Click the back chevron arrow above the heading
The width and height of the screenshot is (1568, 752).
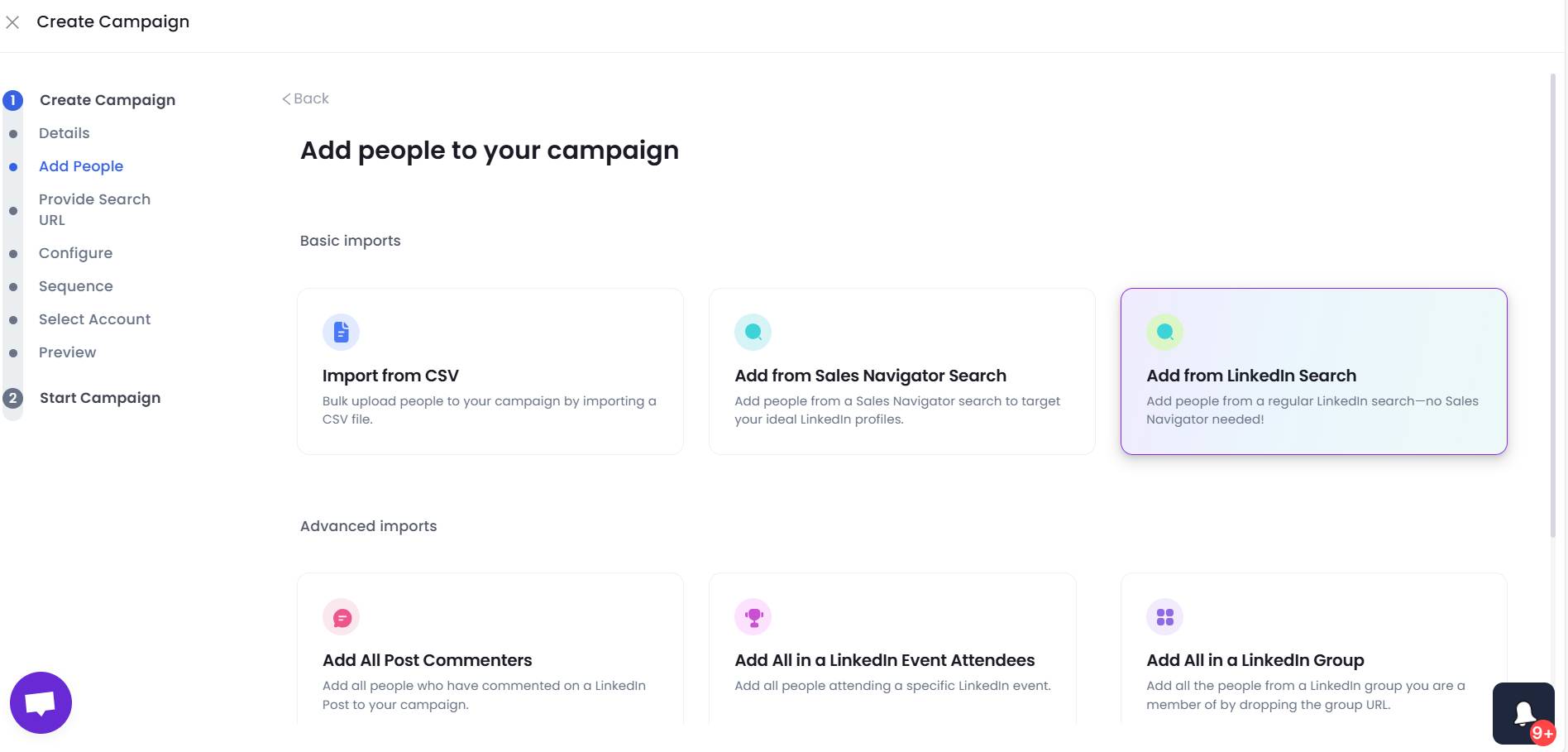tap(289, 98)
